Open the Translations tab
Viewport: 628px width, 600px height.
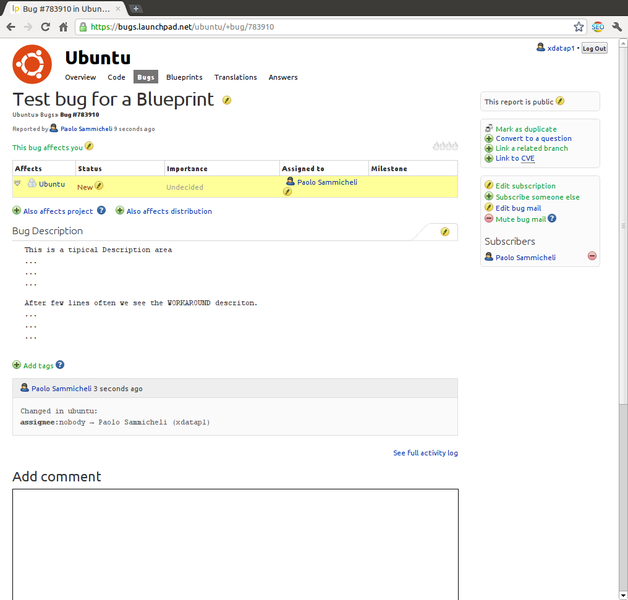point(235,77)
